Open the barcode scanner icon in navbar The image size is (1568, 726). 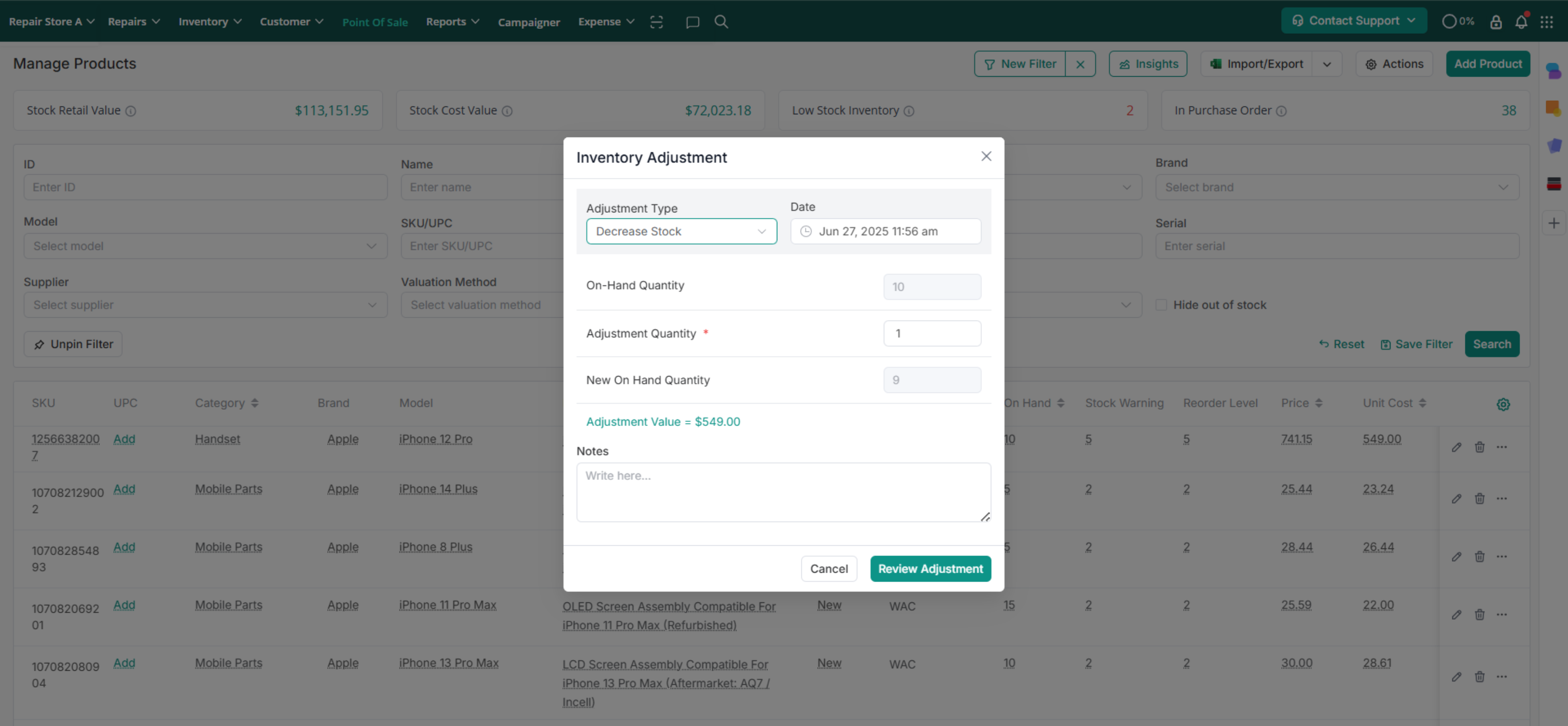pos(656,22)
